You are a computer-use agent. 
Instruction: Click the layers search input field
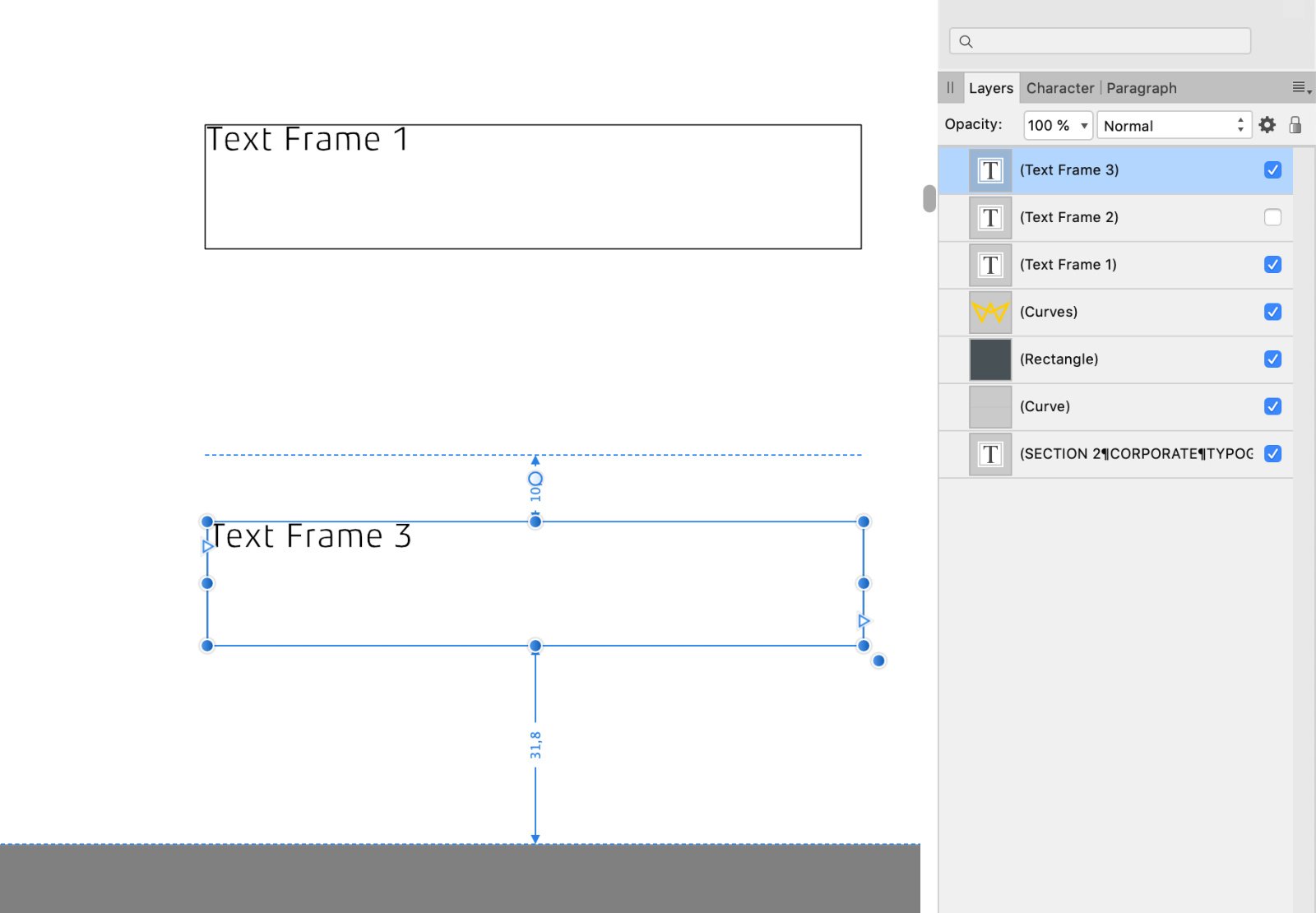click(1100, 41)
